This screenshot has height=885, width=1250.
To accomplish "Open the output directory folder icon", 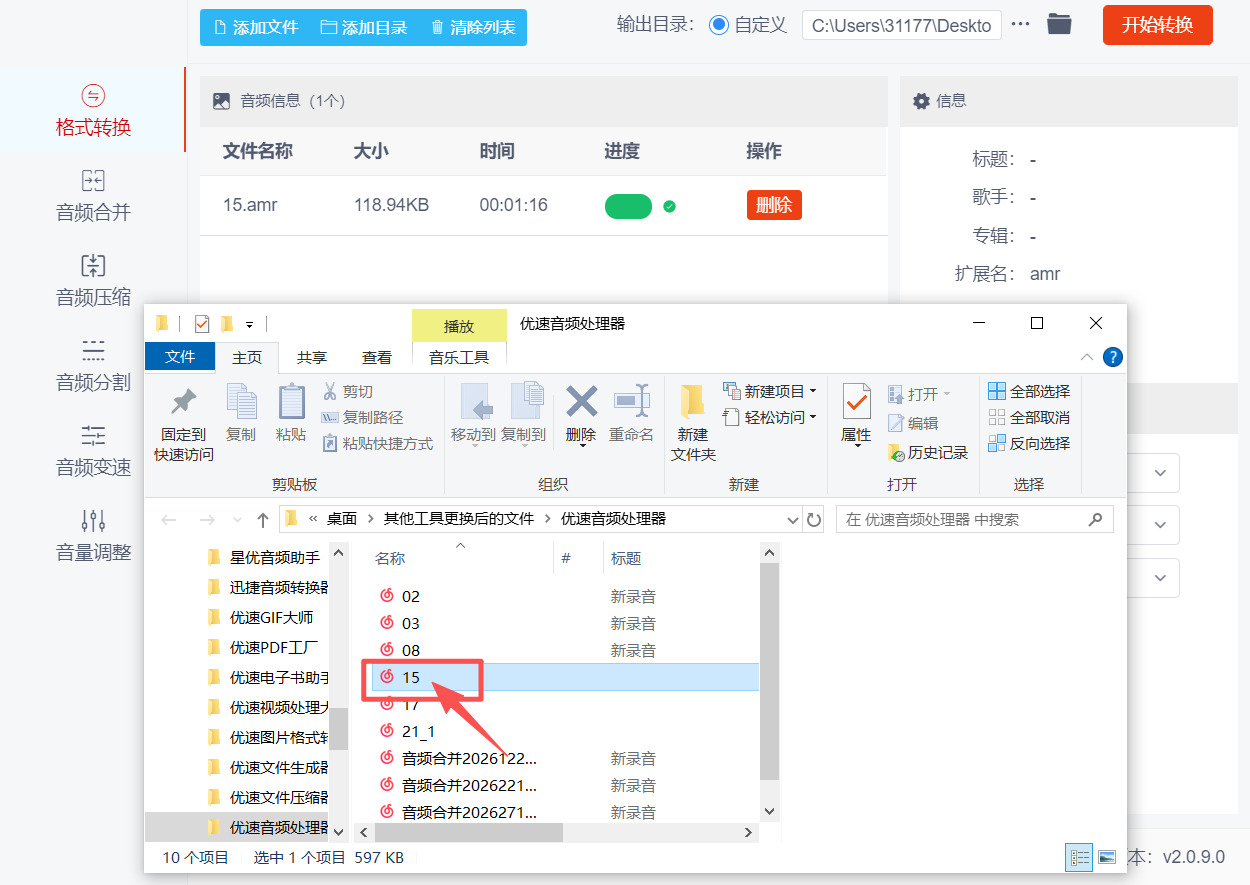I will (1059, 25).
